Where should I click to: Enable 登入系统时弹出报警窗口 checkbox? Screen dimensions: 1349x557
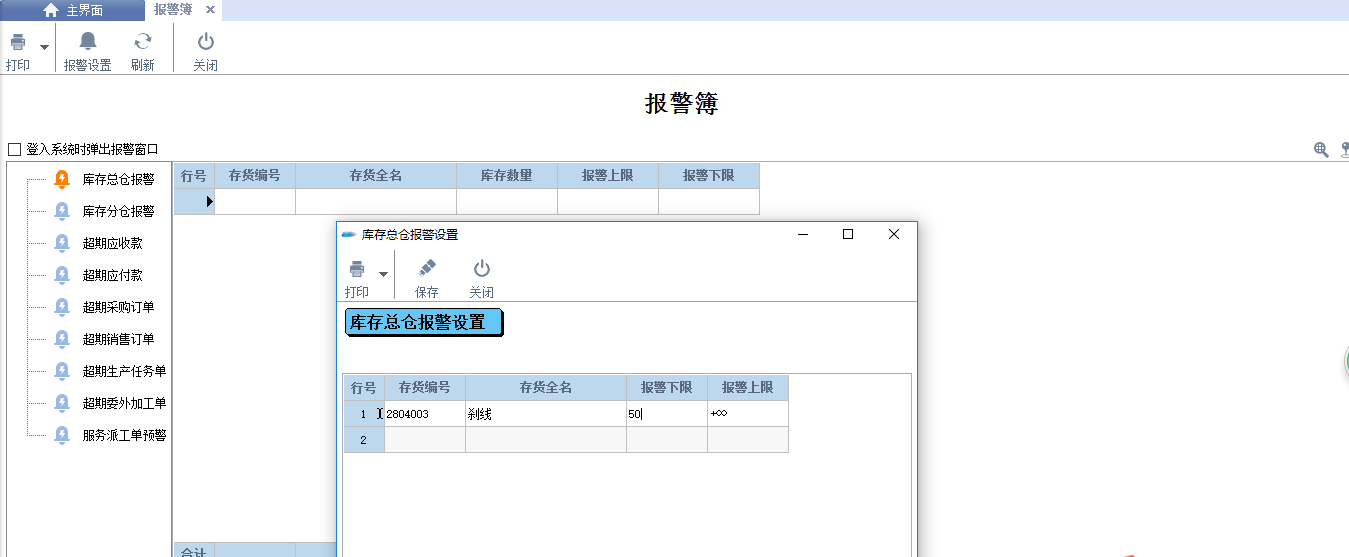pos(14,149)
